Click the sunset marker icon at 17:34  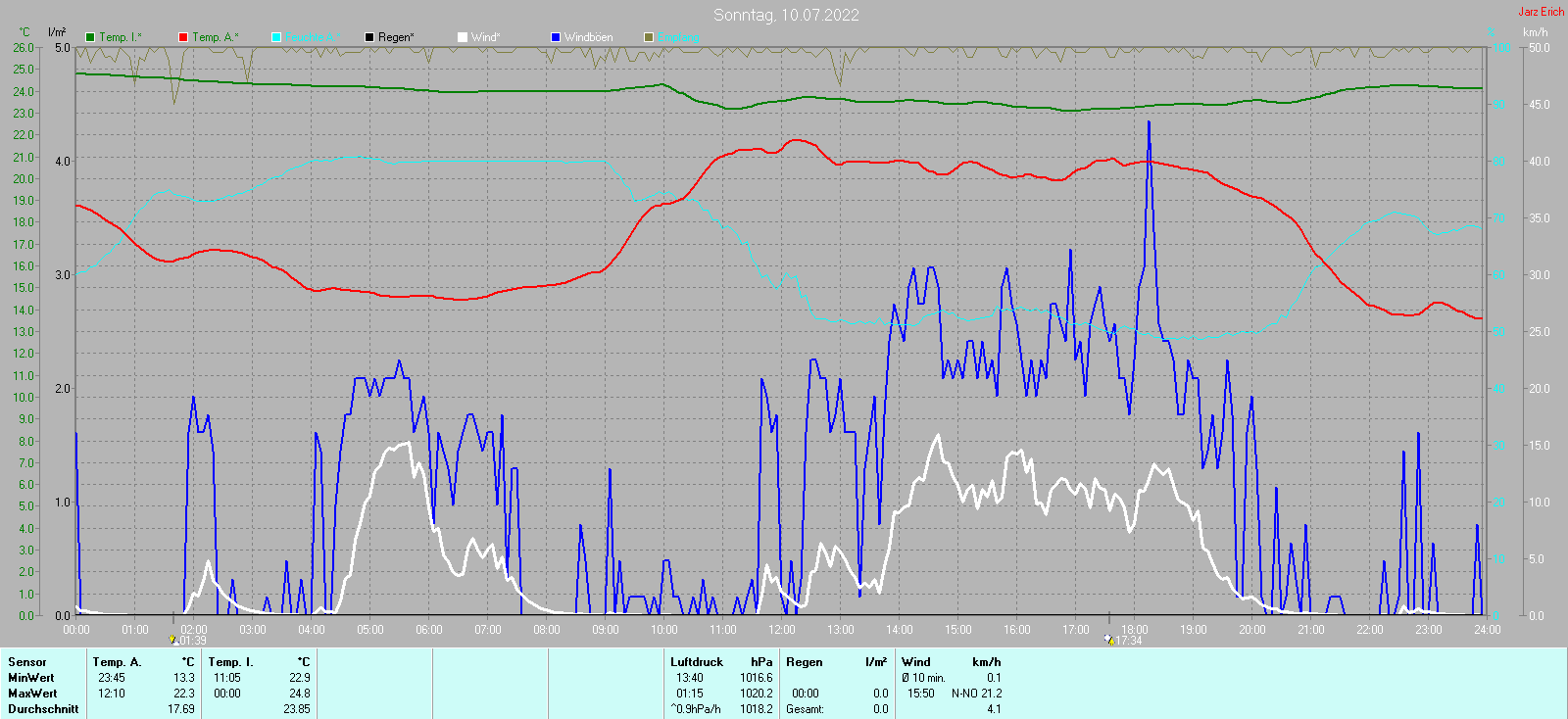pyautogui.click(x=1109, y=640)
